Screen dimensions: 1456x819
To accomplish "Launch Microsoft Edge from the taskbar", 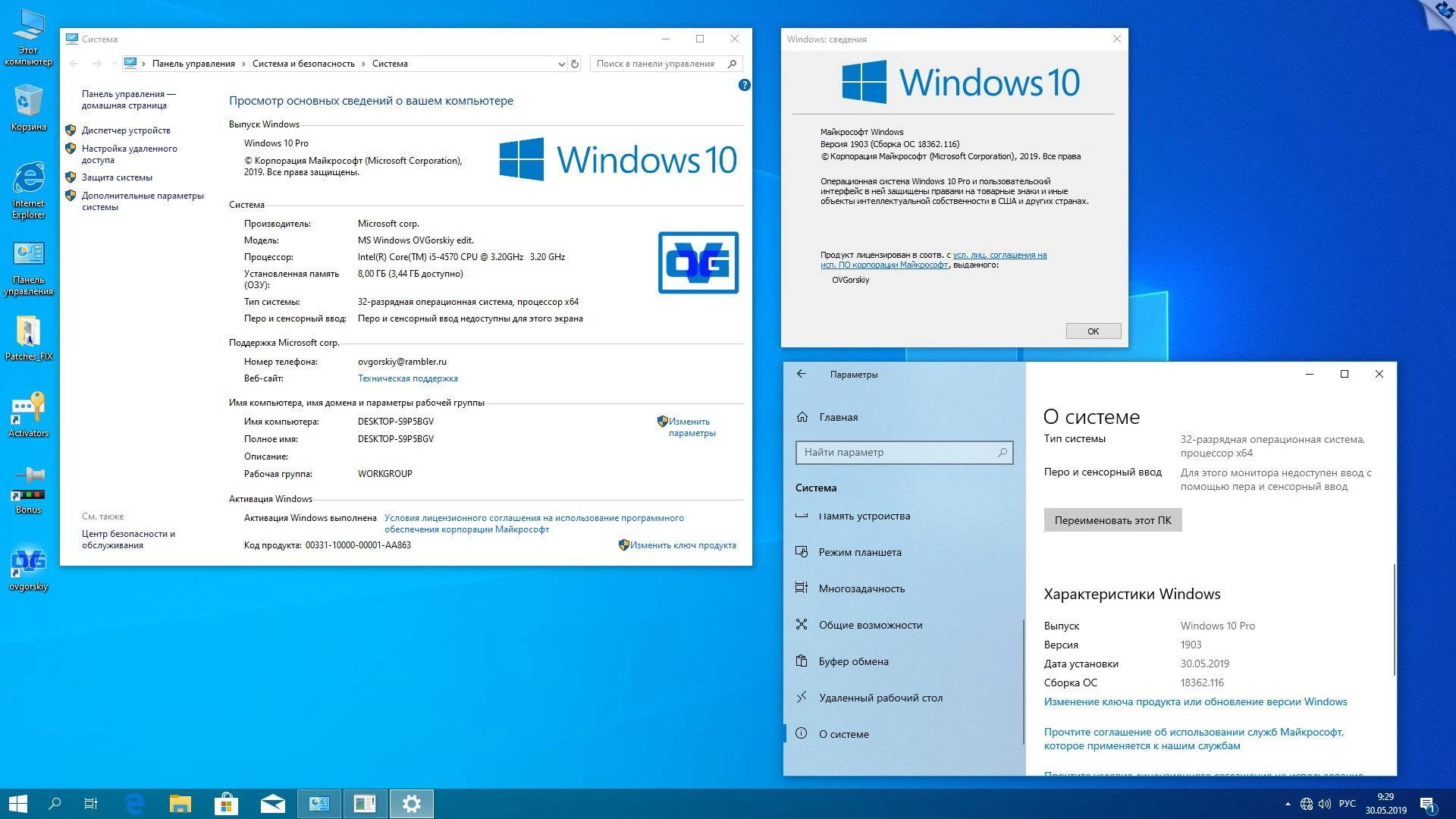I will click(135, 803).
